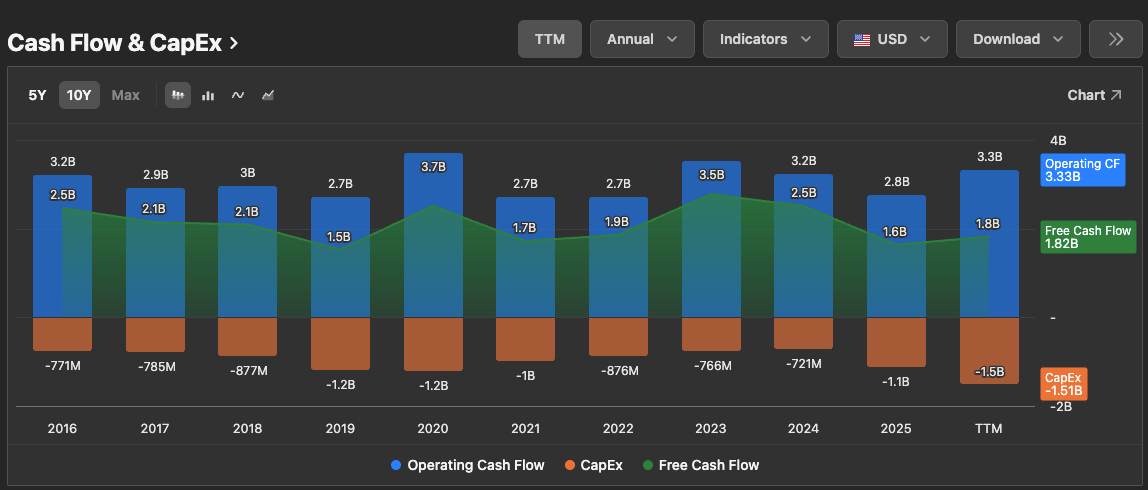Image resolution: width=1148 pixels, height=490 pixels.
Task: Click the -877M CapEx value label
Action: 247,371
